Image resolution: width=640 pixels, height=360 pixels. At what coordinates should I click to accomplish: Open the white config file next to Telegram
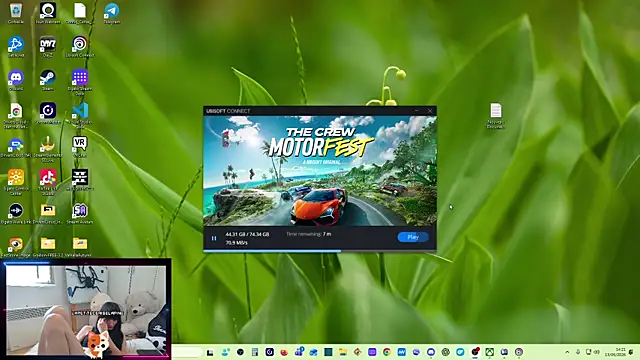(x=80, y=13)
